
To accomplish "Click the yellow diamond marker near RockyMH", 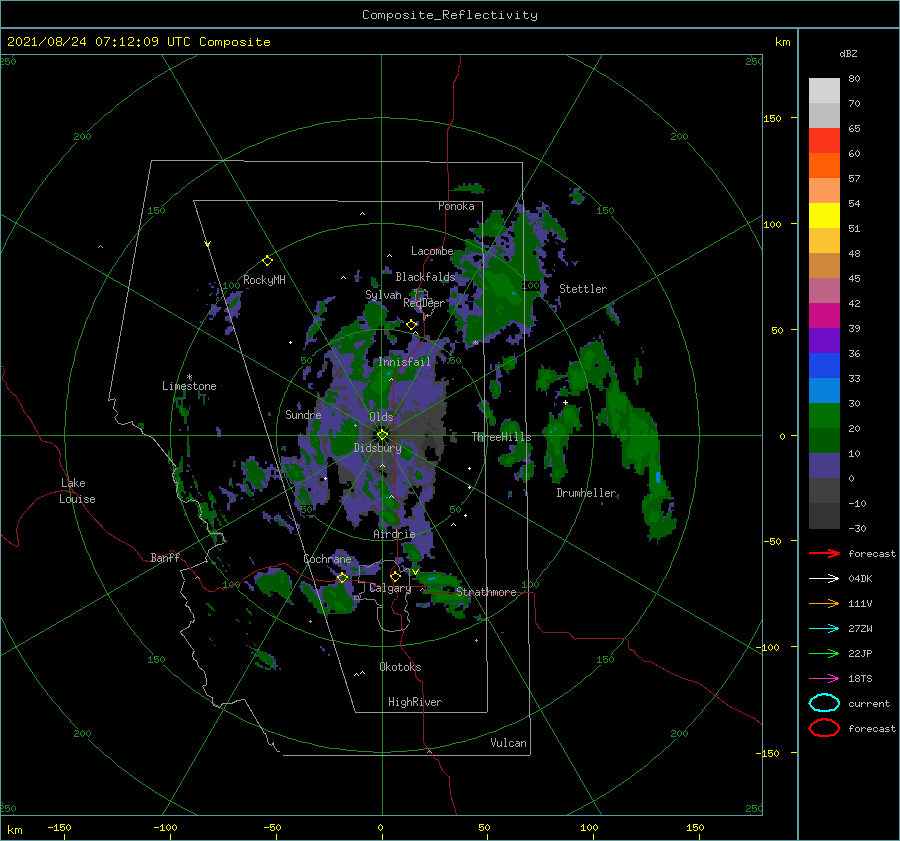I will 267,261.
